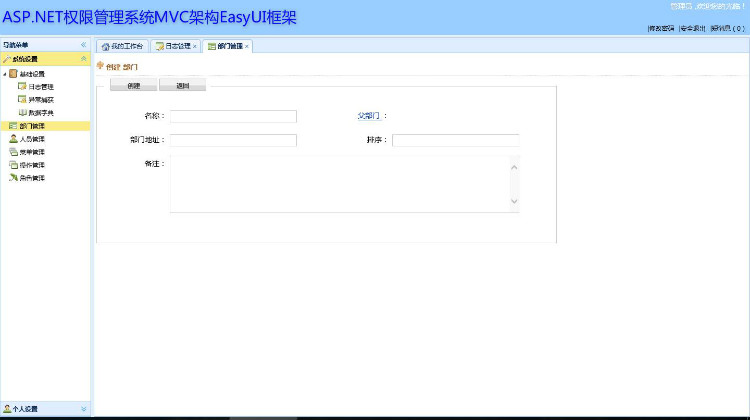Open the 父部门 link

369,116
